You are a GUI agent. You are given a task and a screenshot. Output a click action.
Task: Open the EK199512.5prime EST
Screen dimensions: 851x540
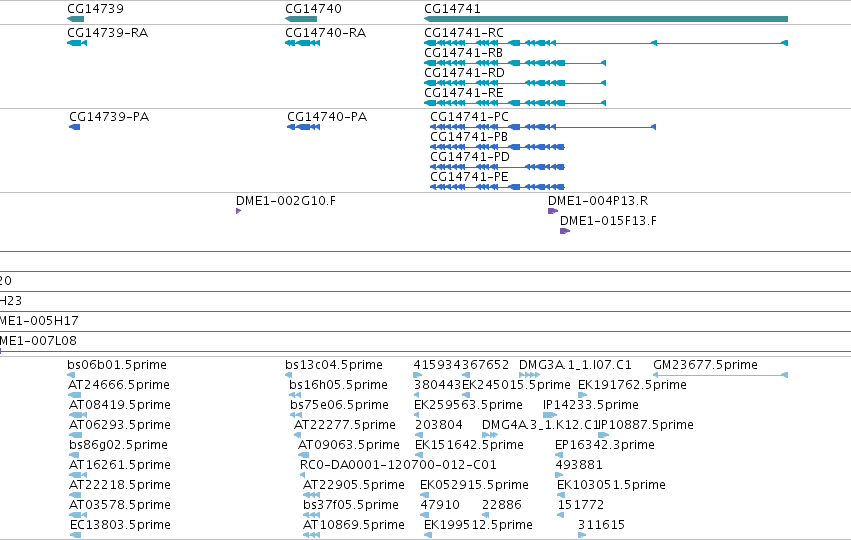(478, 525)
